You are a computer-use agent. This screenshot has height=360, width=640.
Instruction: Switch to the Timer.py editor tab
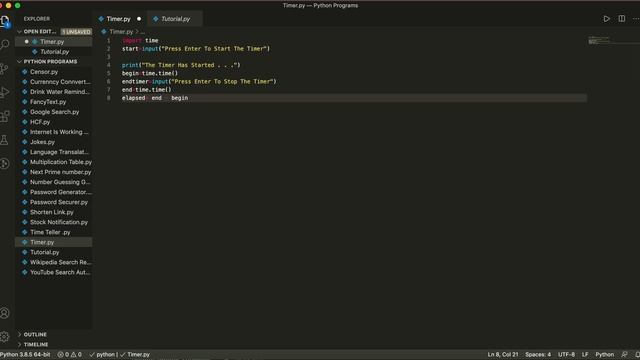(x=118, y=19)
